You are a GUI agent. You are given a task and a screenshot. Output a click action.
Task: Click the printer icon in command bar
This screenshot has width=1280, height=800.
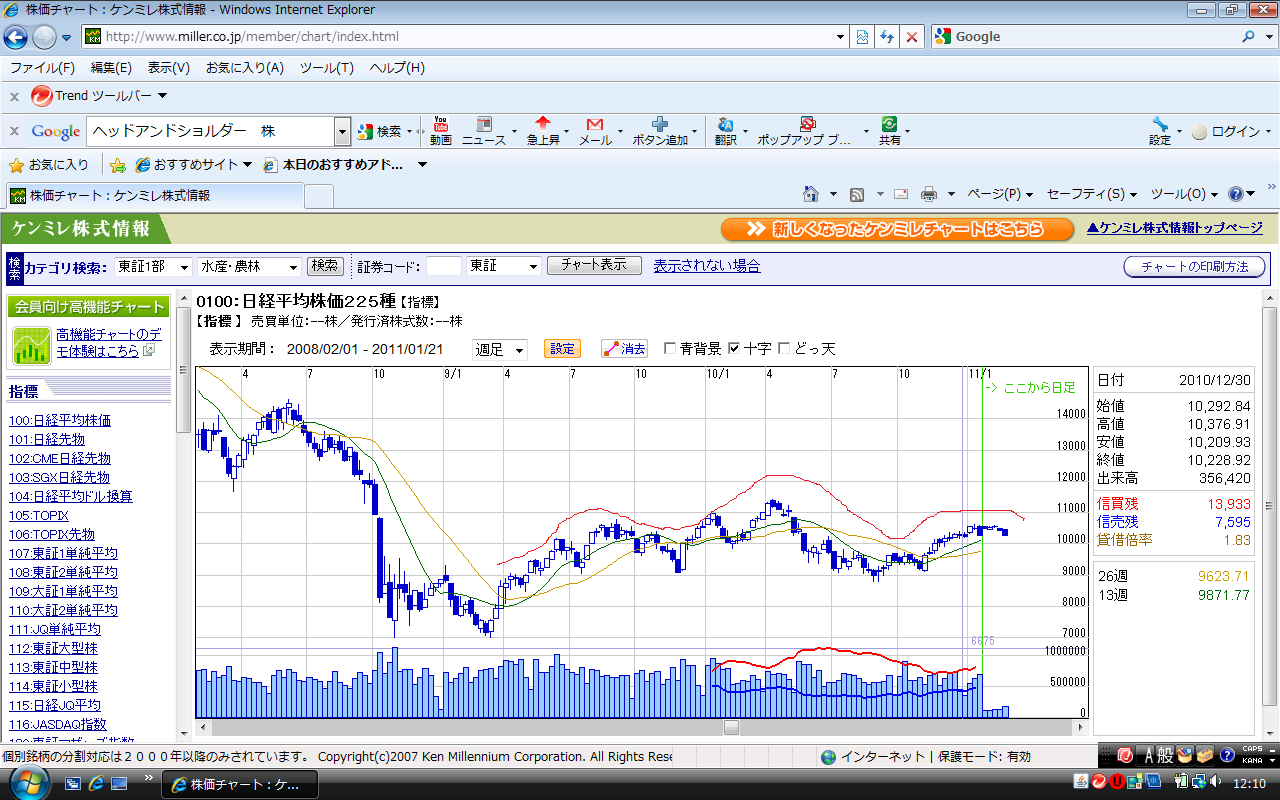[929, 194]
